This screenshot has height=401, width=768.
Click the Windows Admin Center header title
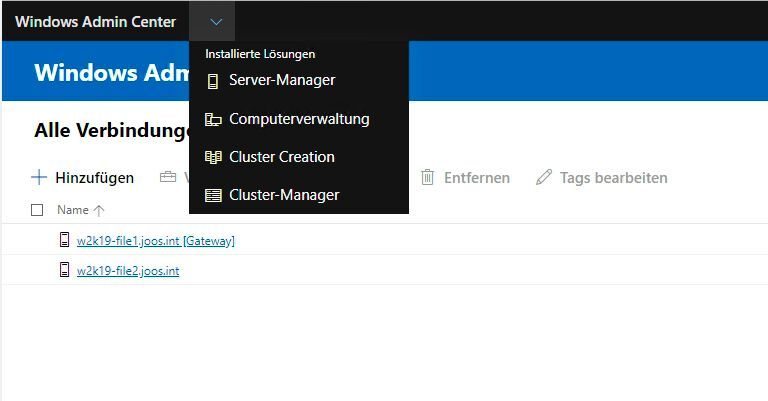click(96, 22)
